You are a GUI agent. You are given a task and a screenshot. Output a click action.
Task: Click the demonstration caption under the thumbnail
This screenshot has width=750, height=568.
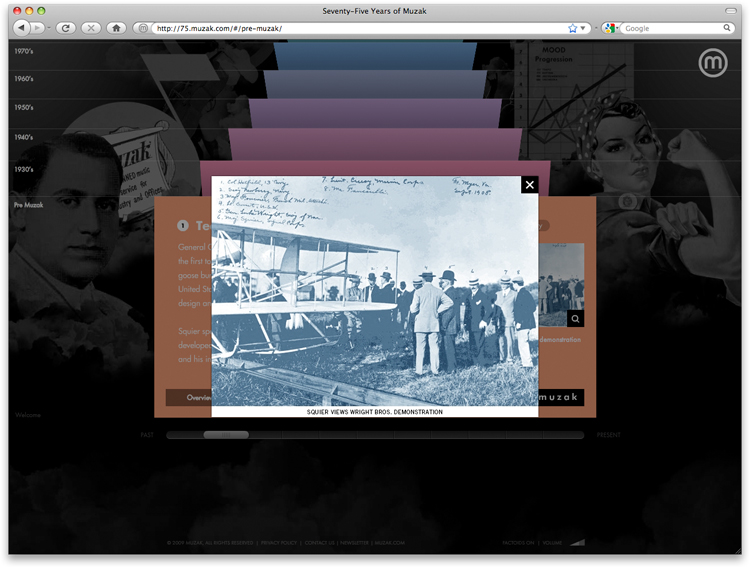560,340
